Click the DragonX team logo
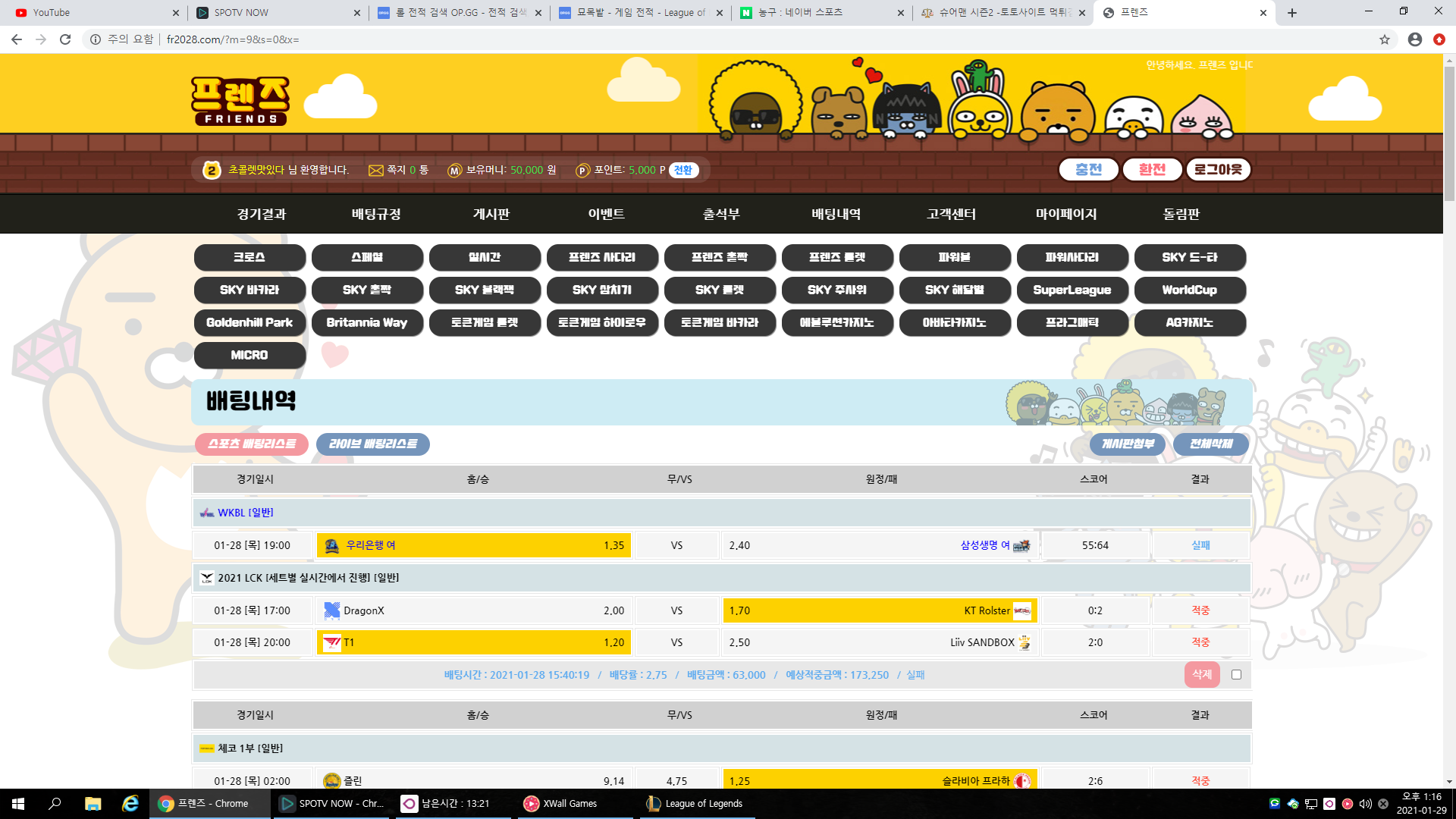 331,610
